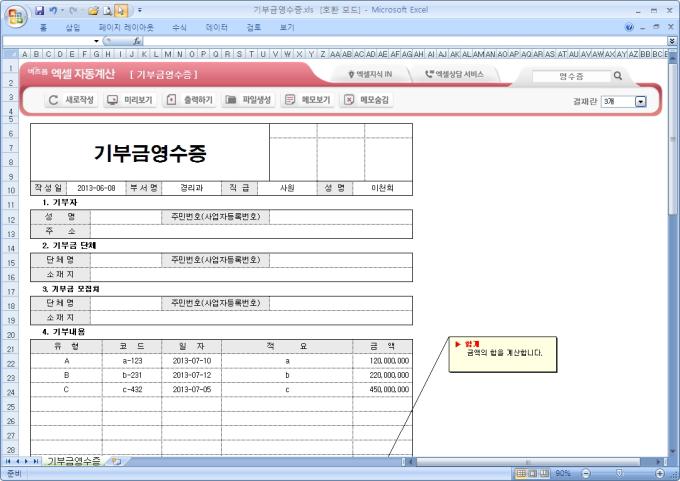Click the 새로작성 refresh icon button
This screenshot has height=481, width=680.
(x=72, y=100)
